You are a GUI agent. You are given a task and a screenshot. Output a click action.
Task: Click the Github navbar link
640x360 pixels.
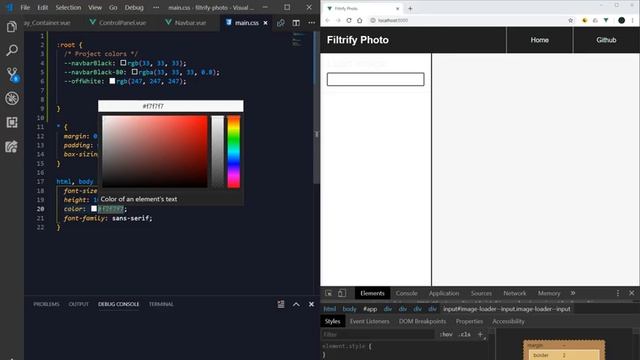tap(606, 40)
